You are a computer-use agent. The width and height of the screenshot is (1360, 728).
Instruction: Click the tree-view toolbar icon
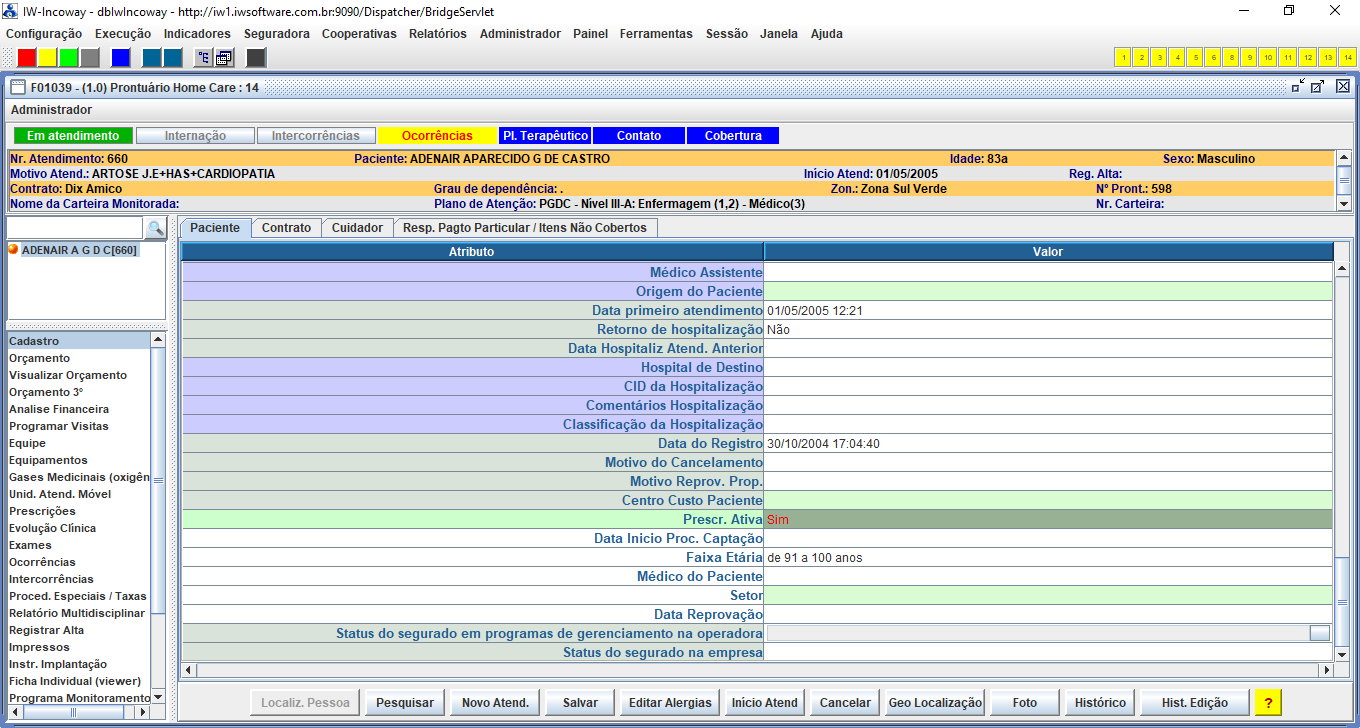coord(203,57)
